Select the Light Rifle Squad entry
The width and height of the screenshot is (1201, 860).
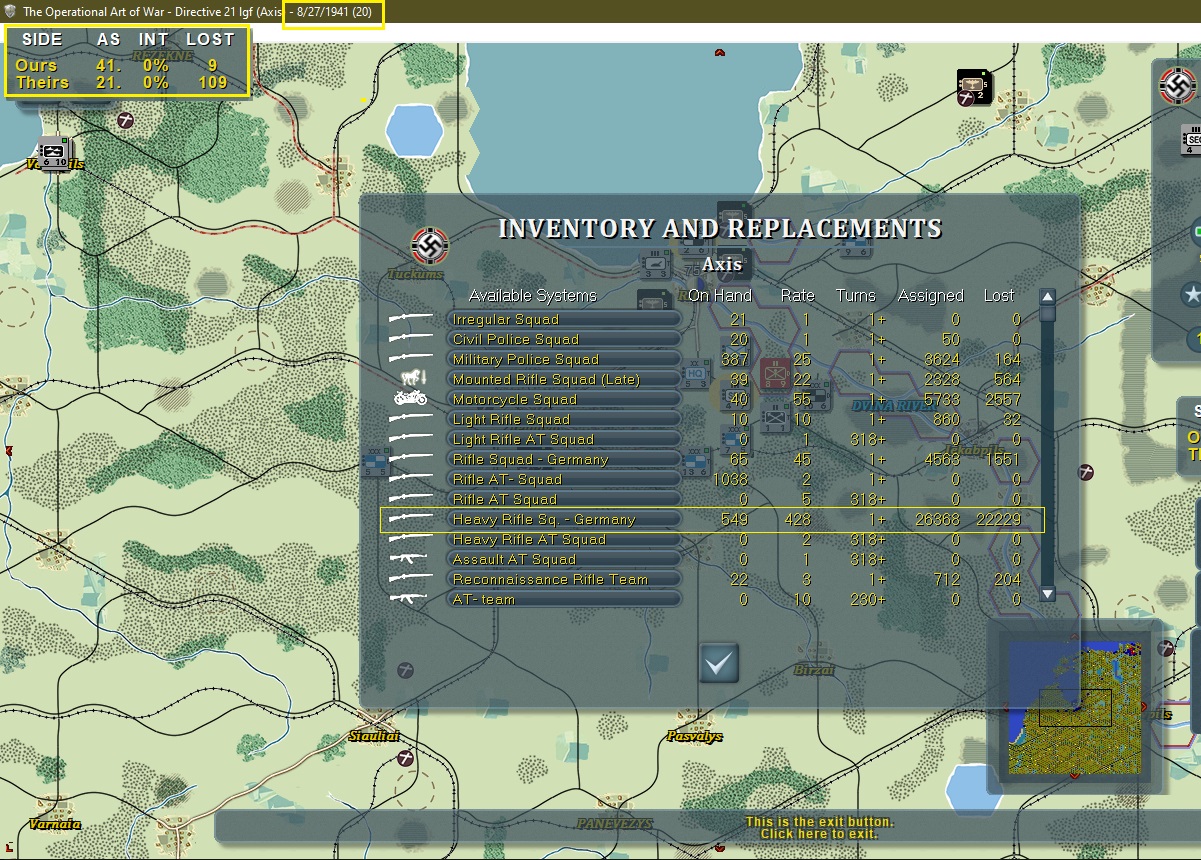564,419
